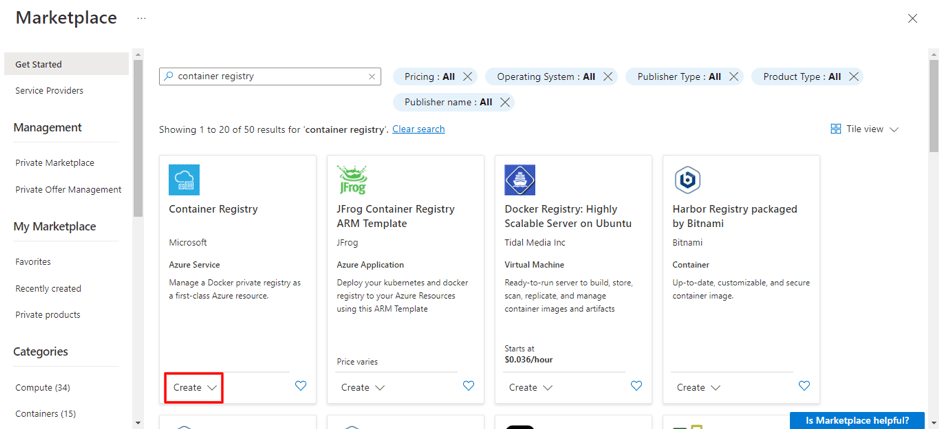Viewport: 939px width, 429px height.
Task: Favorite the Harbor Registry heart icon
Action: [804, 386]
